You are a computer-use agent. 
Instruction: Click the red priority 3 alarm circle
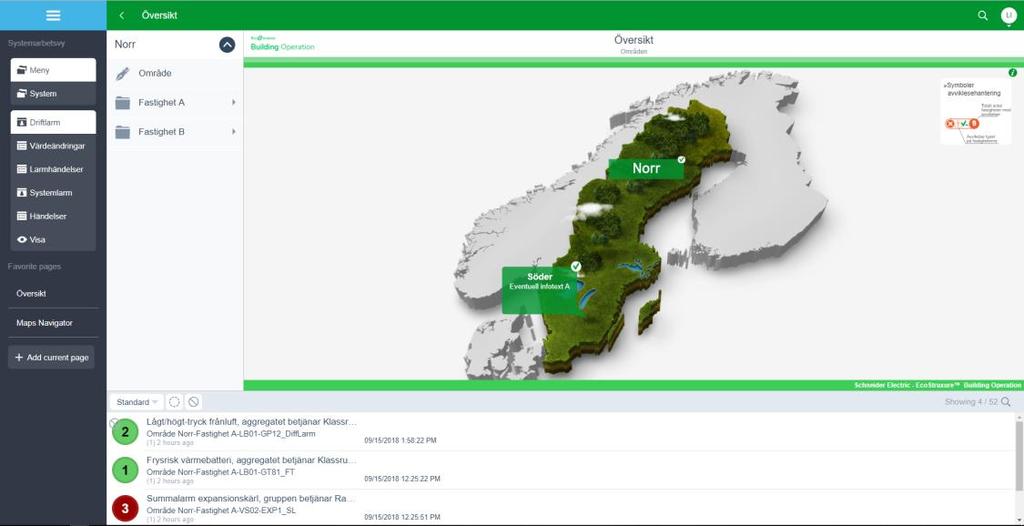click(x=125, y=508)
